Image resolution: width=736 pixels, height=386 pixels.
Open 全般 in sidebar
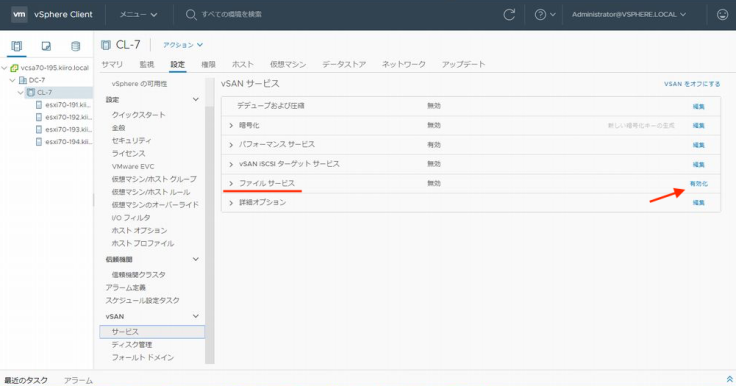coord(118,128)
